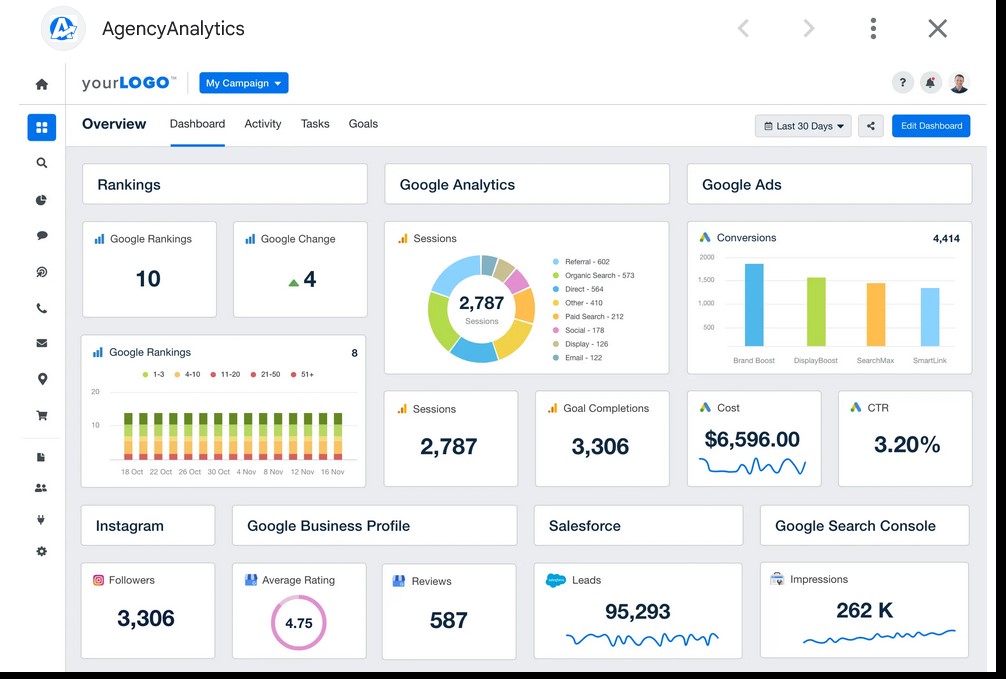Click the Google Rankings value 10
This screenshot has height=679, width=1006.
pyautogui.click(x=148, y=279)
